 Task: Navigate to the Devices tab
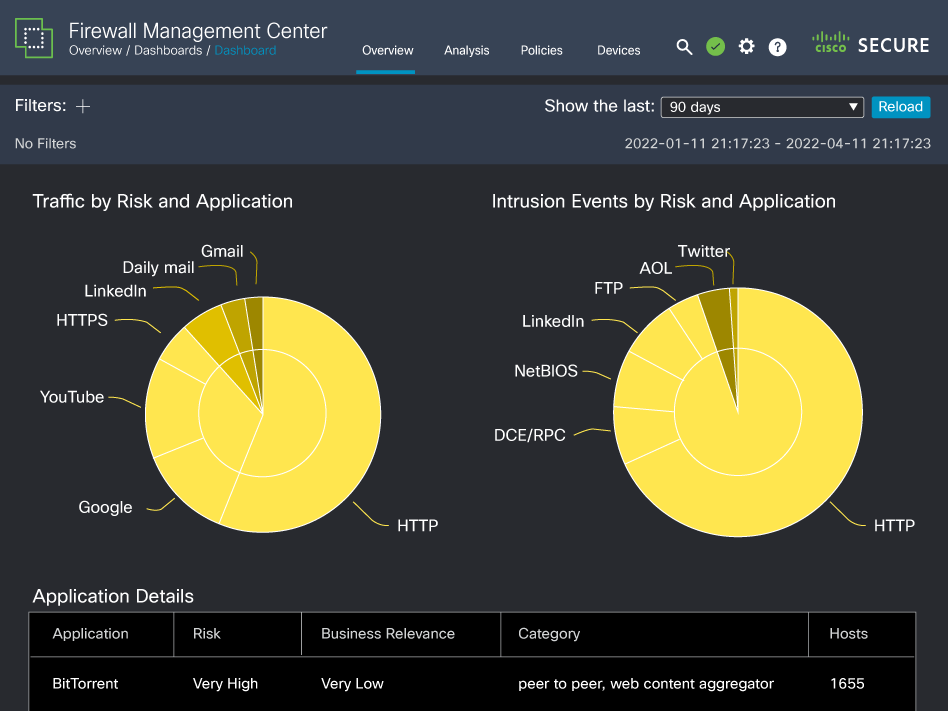point(618,50)
